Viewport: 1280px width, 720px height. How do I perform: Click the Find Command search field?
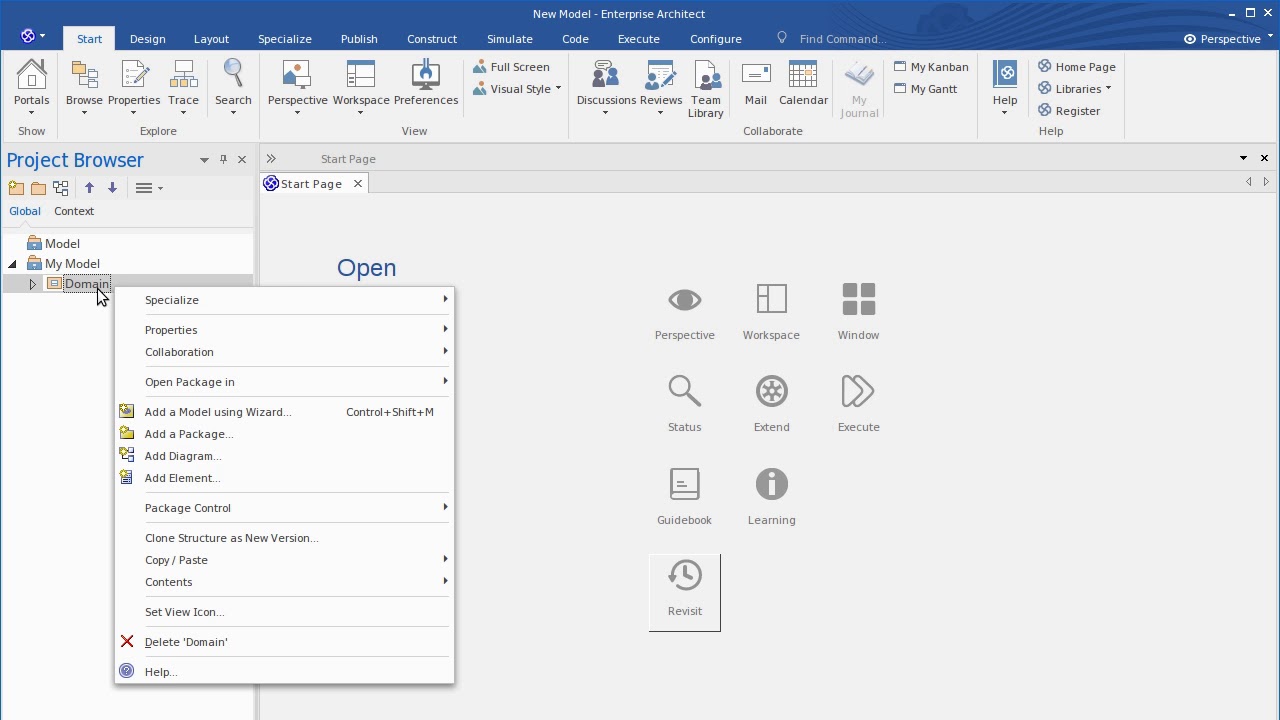click(x=842, y=39)
